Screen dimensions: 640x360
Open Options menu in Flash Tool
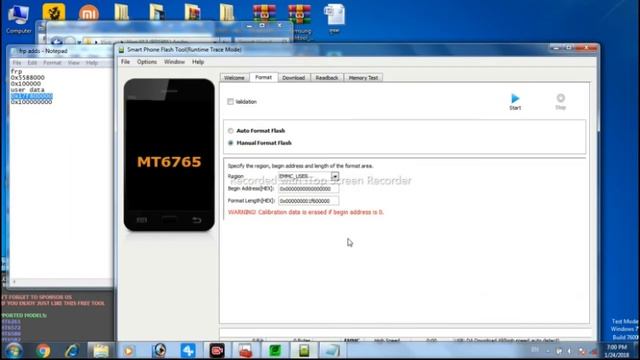click(147, 62)
